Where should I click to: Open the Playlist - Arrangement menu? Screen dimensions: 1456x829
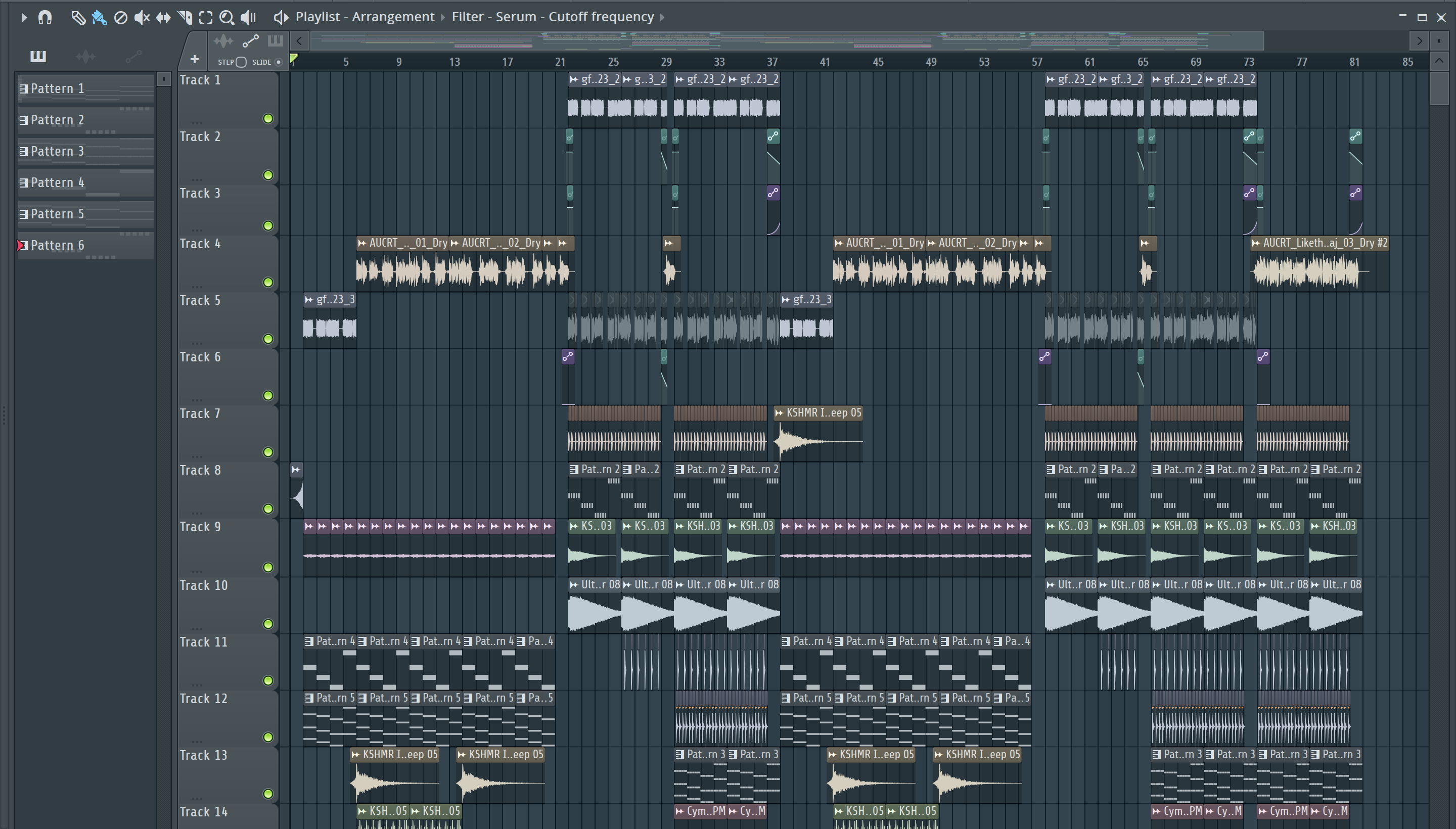(x=365, y=17)
